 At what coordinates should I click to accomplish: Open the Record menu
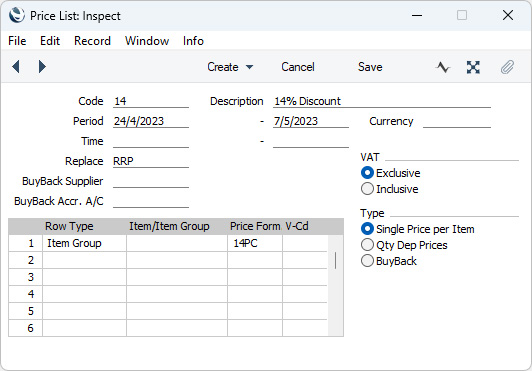click(x=92, y=41)
